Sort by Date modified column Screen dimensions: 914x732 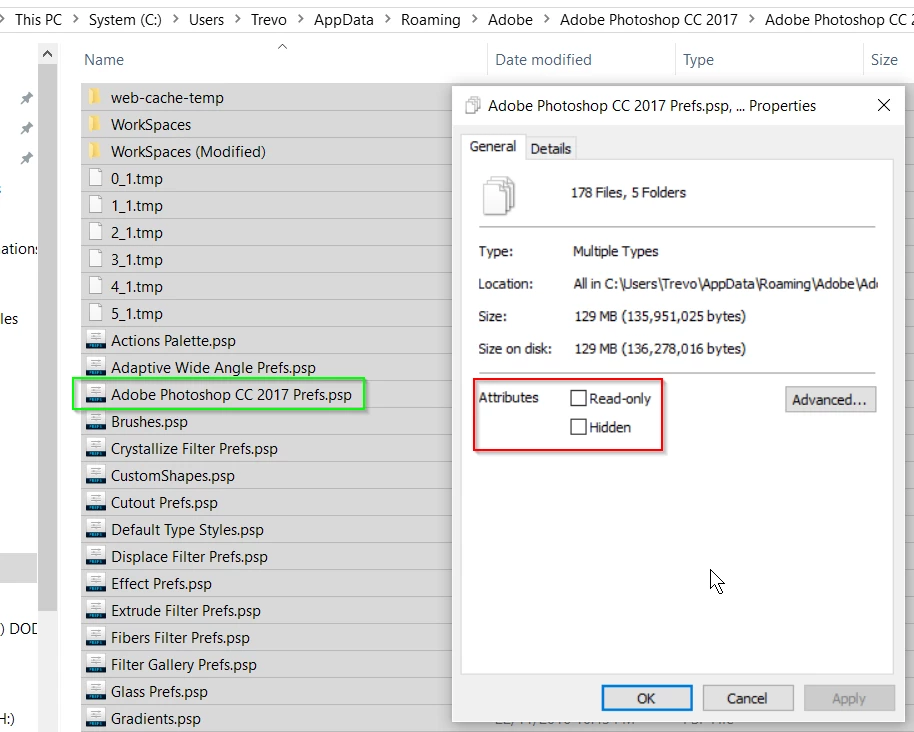pyautogui.click(x=543, y=59)
